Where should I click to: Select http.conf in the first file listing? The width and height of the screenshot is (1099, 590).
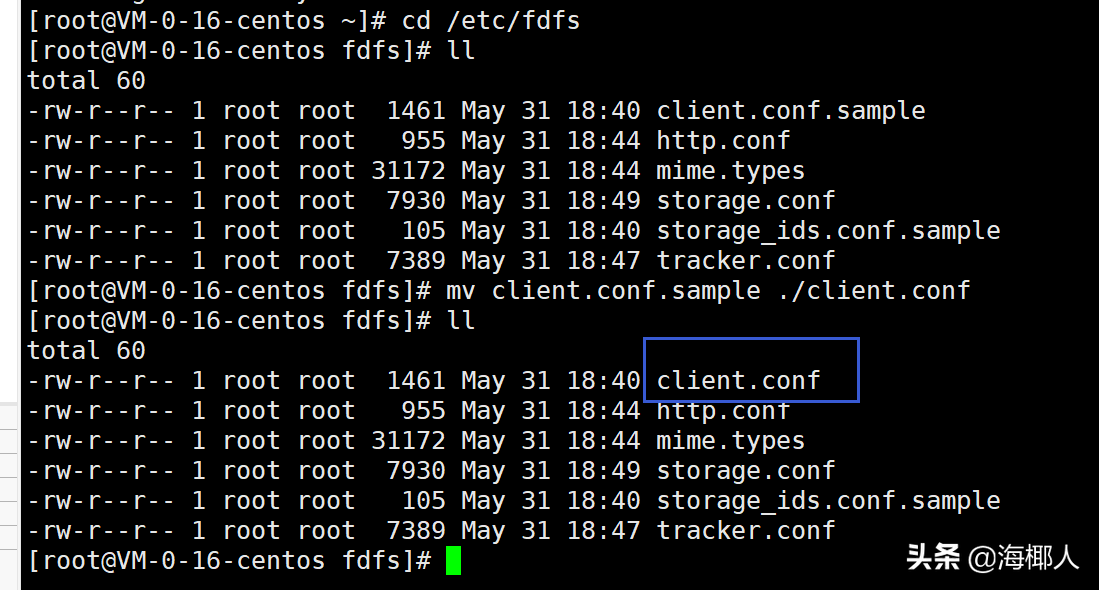tap(723, 141)
